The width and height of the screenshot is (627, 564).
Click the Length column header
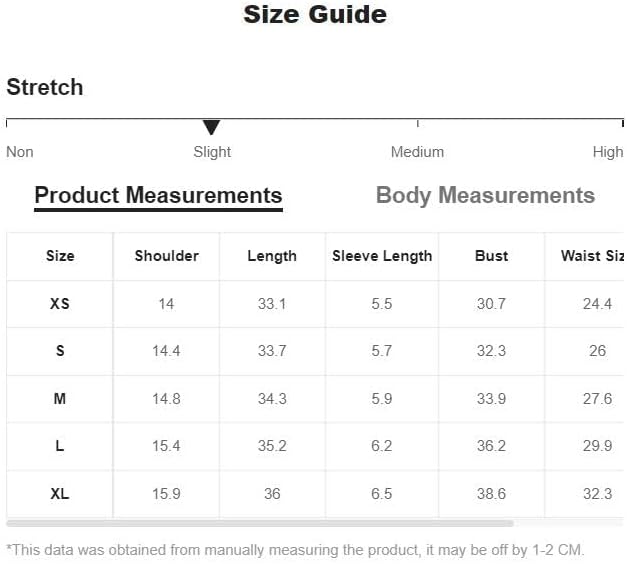pos(272,256)
